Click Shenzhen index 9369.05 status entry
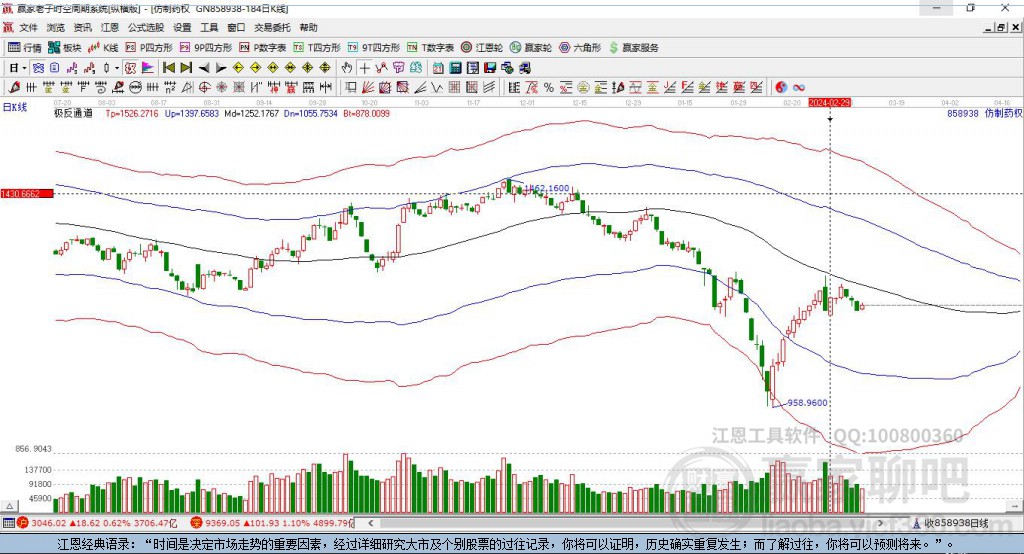 click(272, 523)
